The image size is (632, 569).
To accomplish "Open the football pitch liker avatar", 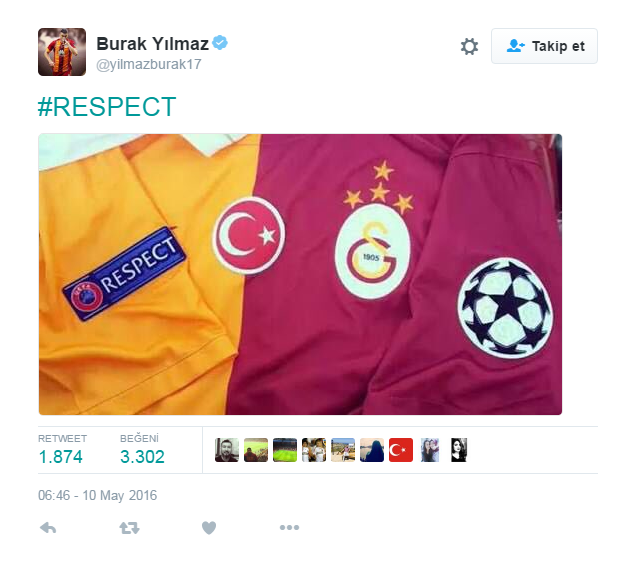I will coord(285,450).
